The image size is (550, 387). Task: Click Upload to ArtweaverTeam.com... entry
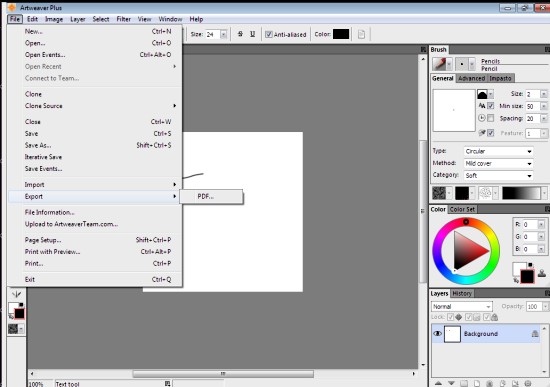click(95, 224)
